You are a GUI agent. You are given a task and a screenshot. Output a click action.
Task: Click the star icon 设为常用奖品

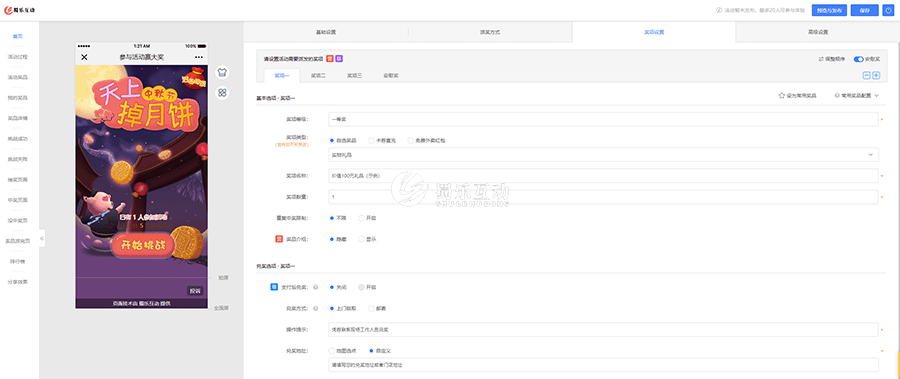click(x=781, y=96)
